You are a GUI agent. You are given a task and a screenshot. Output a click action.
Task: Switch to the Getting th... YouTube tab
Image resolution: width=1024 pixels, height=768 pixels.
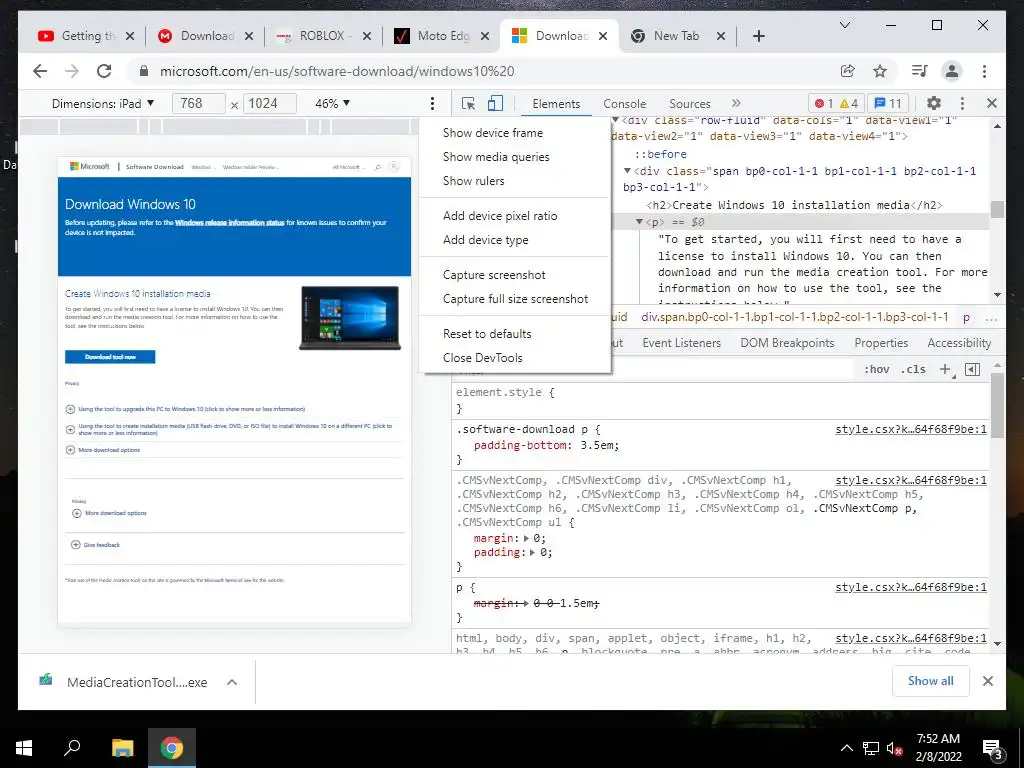(87, 36)
